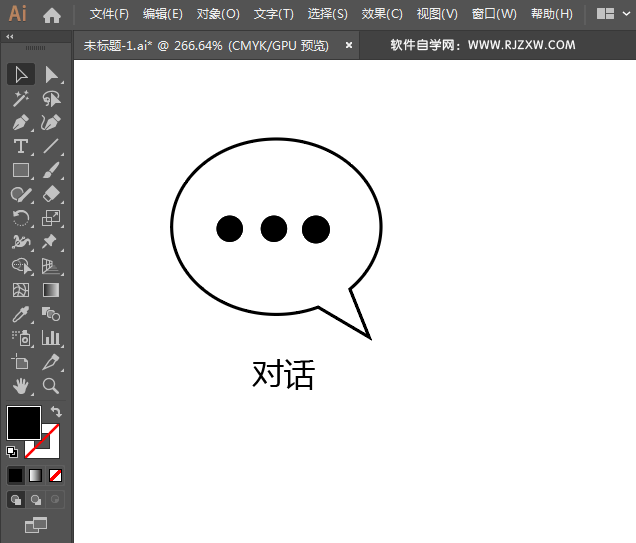
Task: Set paint mode to None
Action: click(56, 475)
